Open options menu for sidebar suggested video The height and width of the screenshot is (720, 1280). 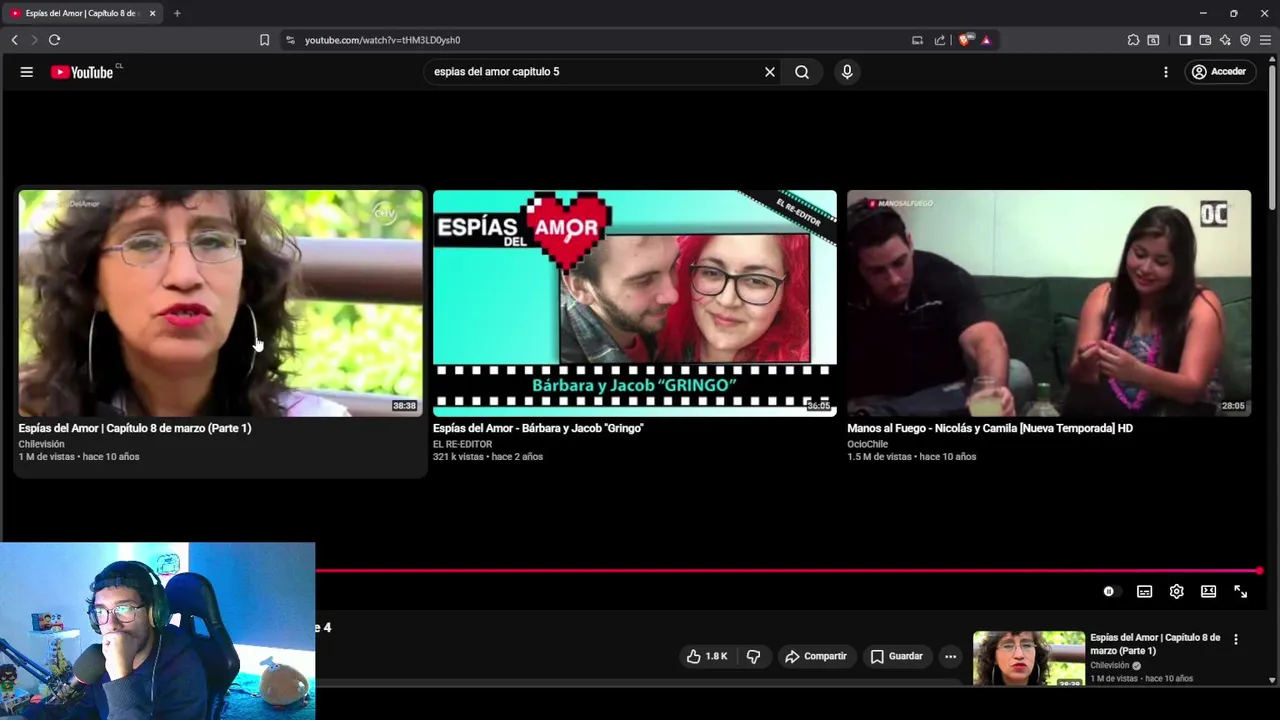coord(1236,639)
